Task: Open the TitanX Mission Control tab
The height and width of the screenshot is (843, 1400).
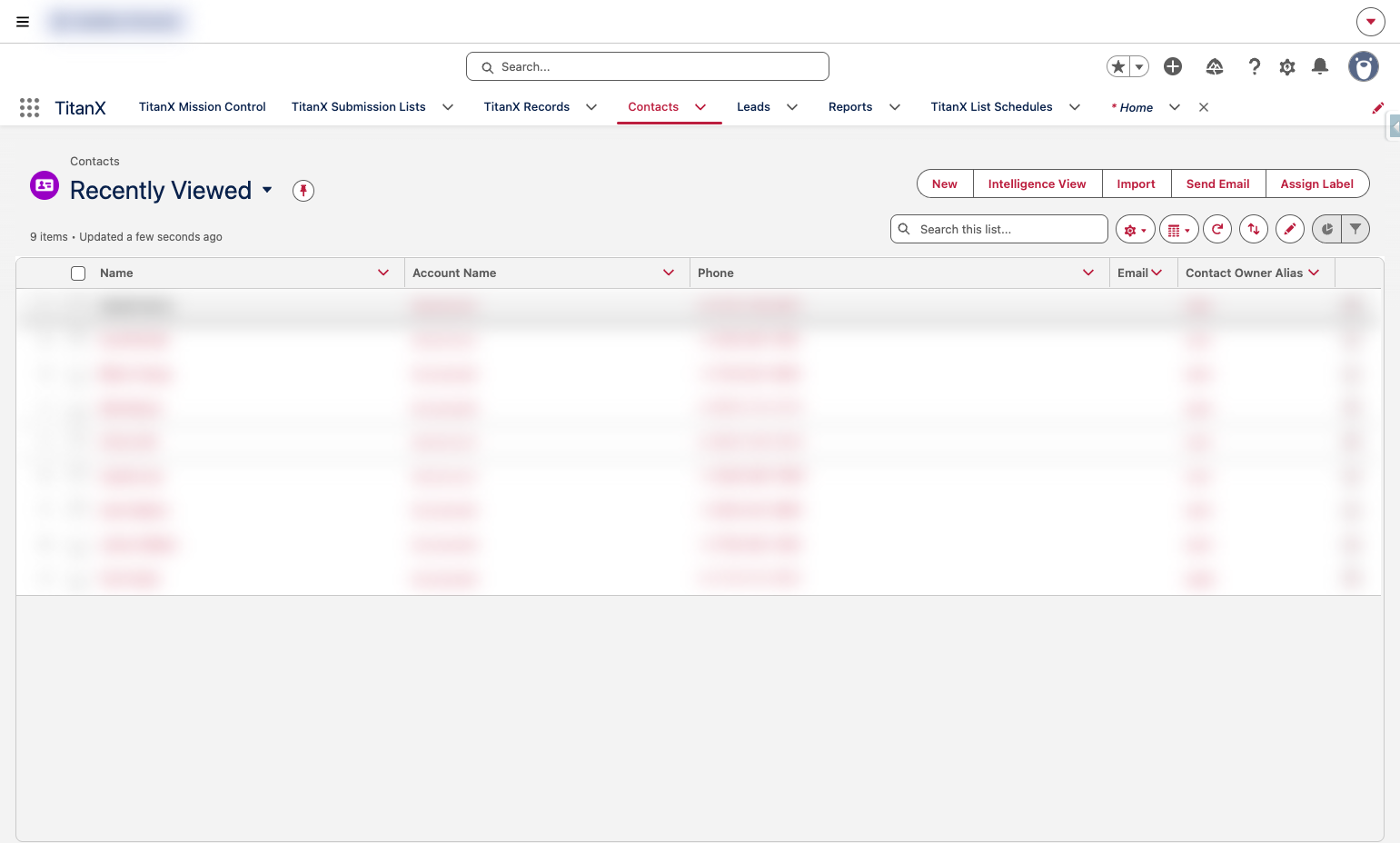Action: pos(203,107)
